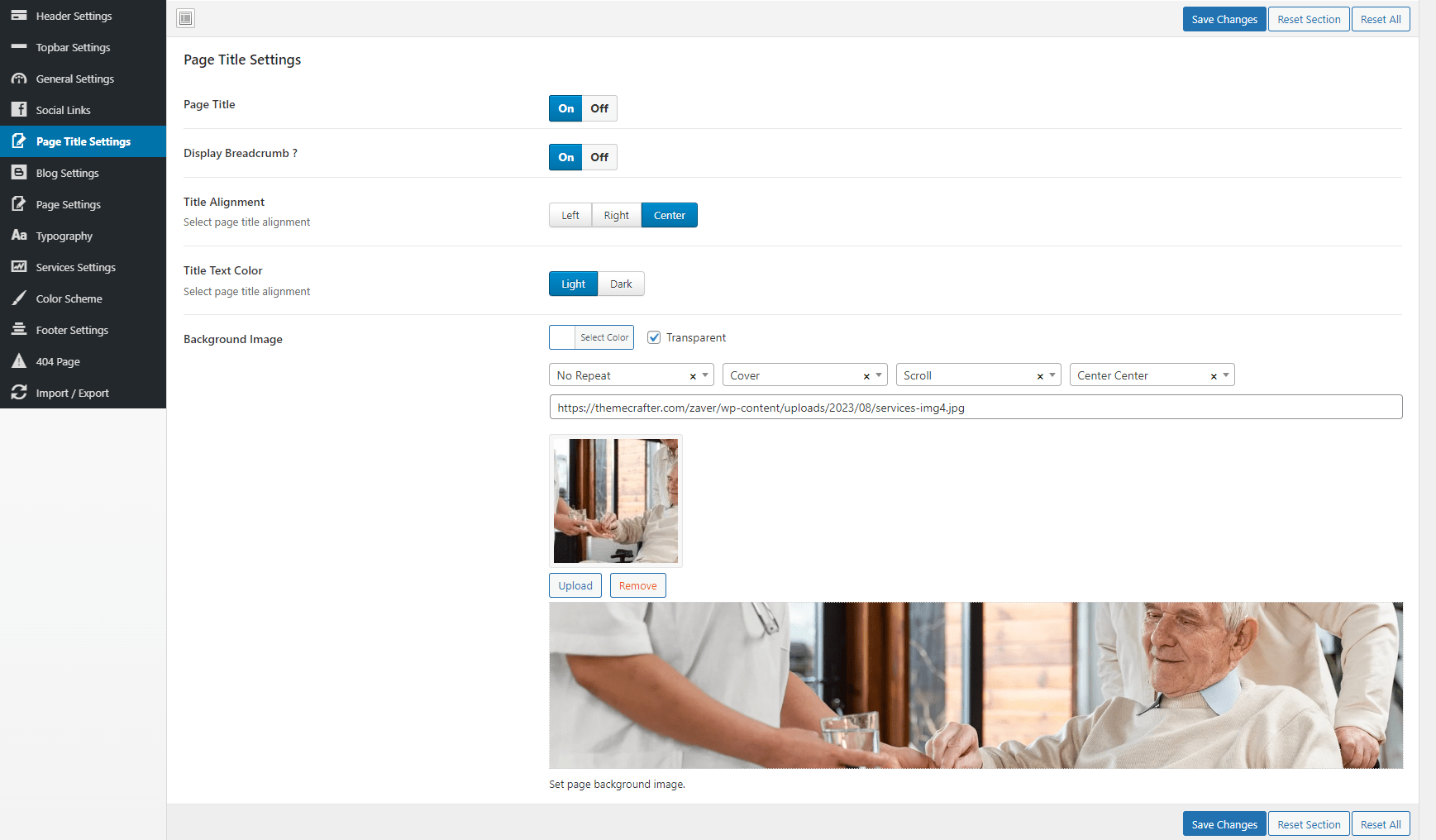Click the Header Settings sidebar icon

(19, 16)
